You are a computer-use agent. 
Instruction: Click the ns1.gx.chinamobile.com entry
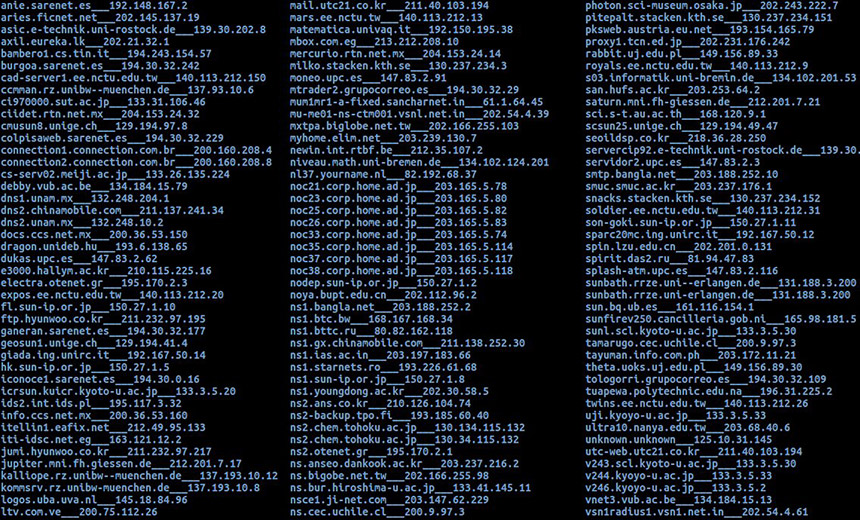point(408,343)
